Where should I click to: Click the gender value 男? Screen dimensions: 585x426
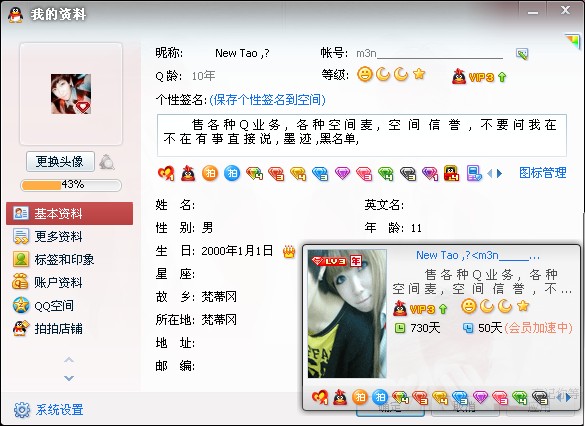207,228
